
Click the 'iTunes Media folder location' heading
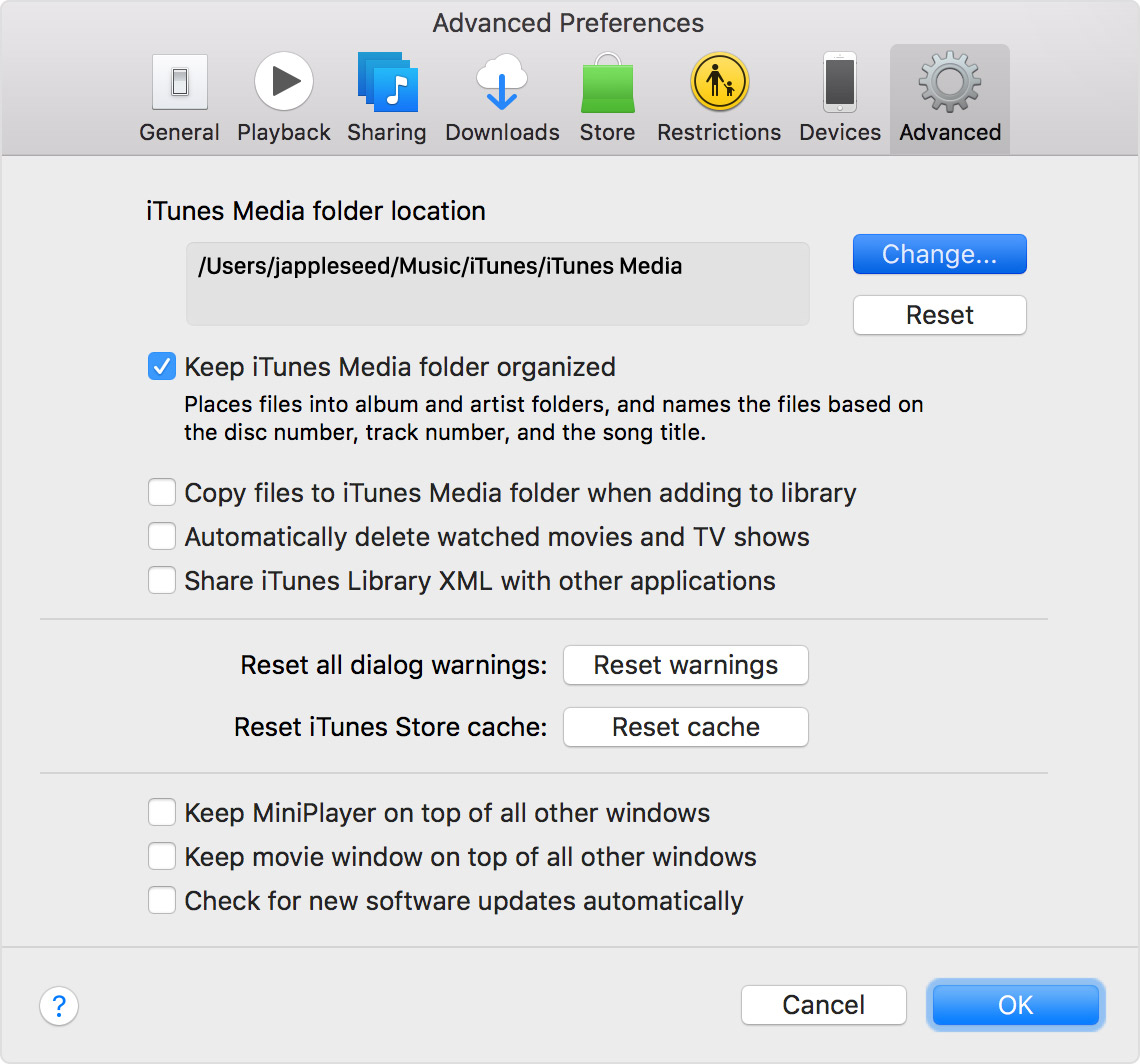pyautogui.click(x=316, y=211)
